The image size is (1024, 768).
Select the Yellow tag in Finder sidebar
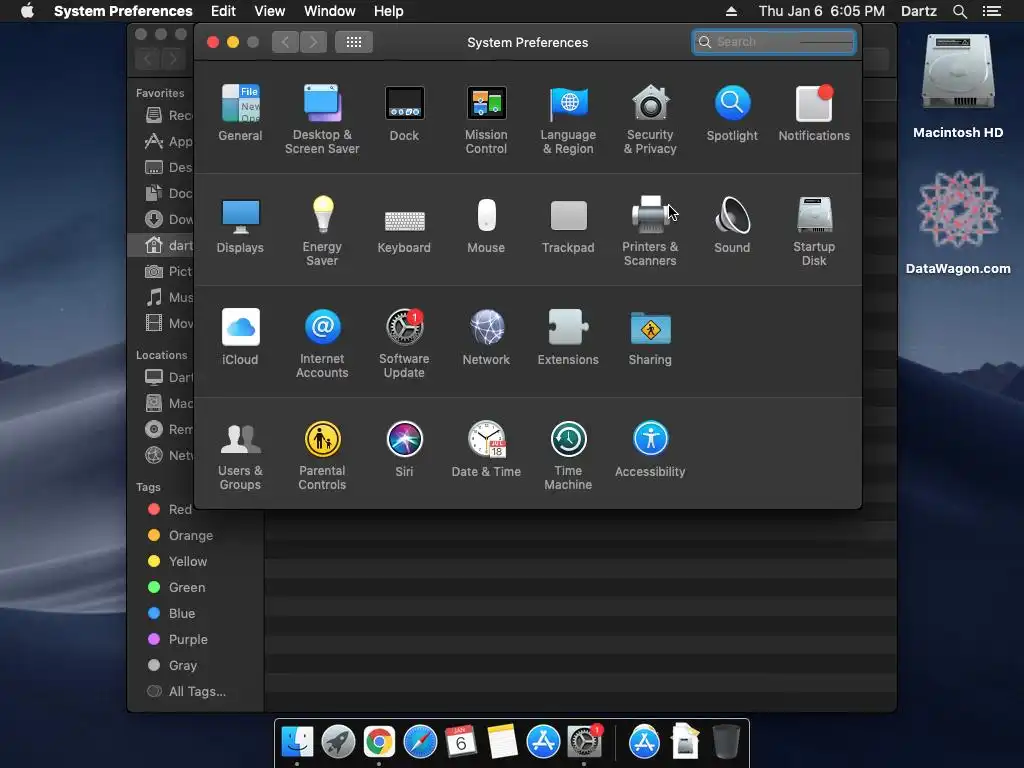pos(178,562)
